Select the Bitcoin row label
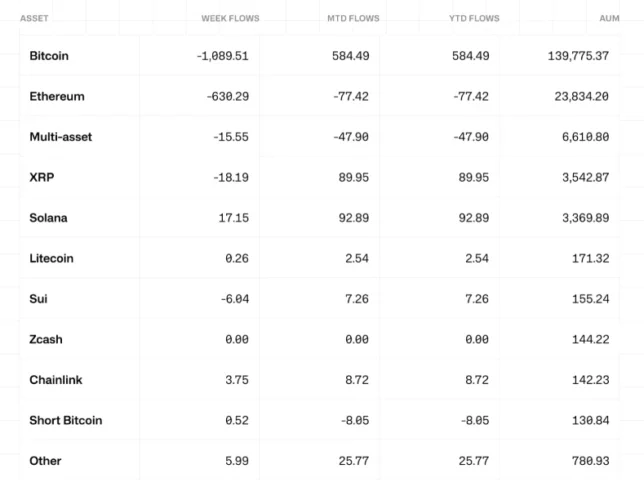Image resolution: width=644 pixels, height=480 pixels. point(49,56)
